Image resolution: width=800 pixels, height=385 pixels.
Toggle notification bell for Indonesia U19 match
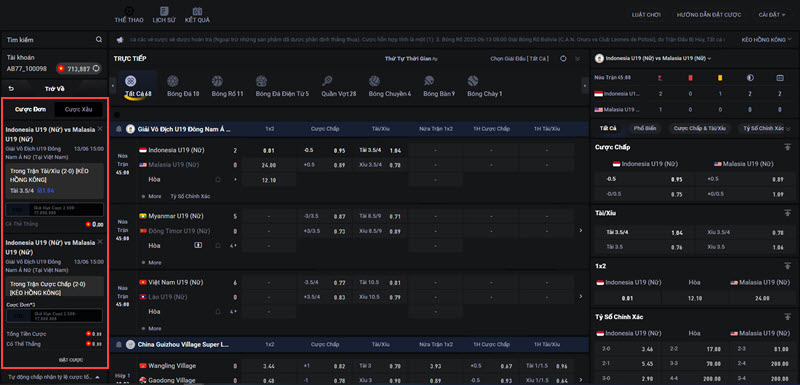[218, 179]
